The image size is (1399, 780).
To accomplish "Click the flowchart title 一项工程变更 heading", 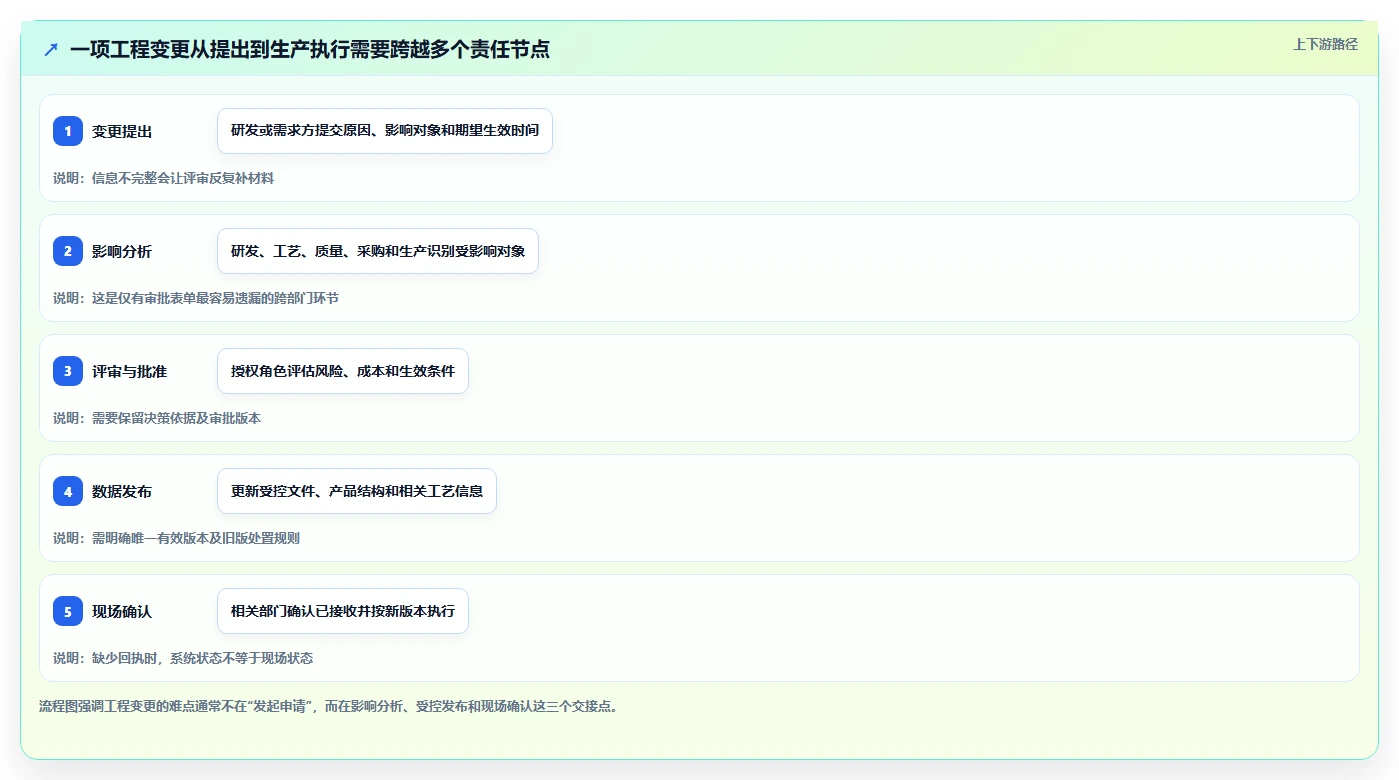I will (310, 49).
